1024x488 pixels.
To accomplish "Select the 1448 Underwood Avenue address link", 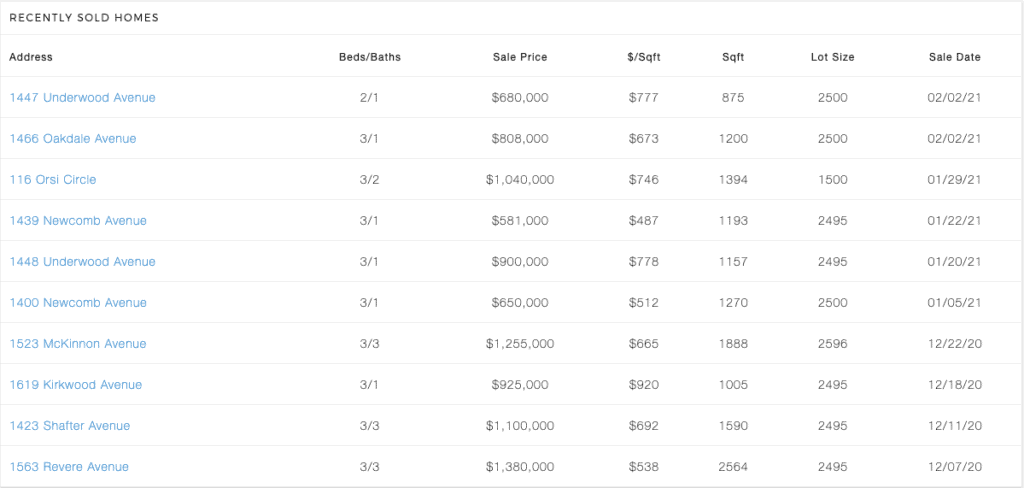I will 82,262.
